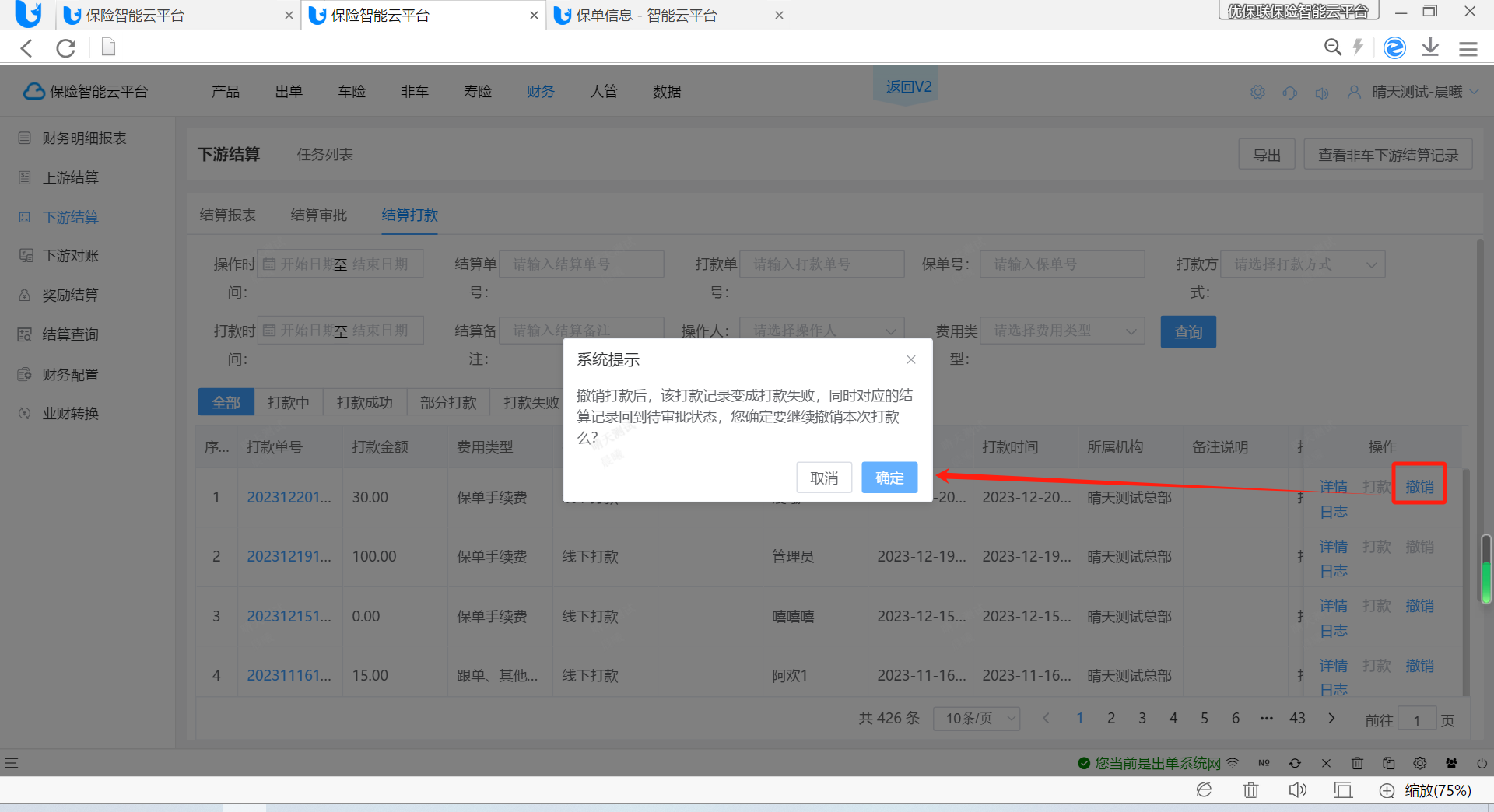Open 下游对账 in the sidebar

tap(70, 256)
